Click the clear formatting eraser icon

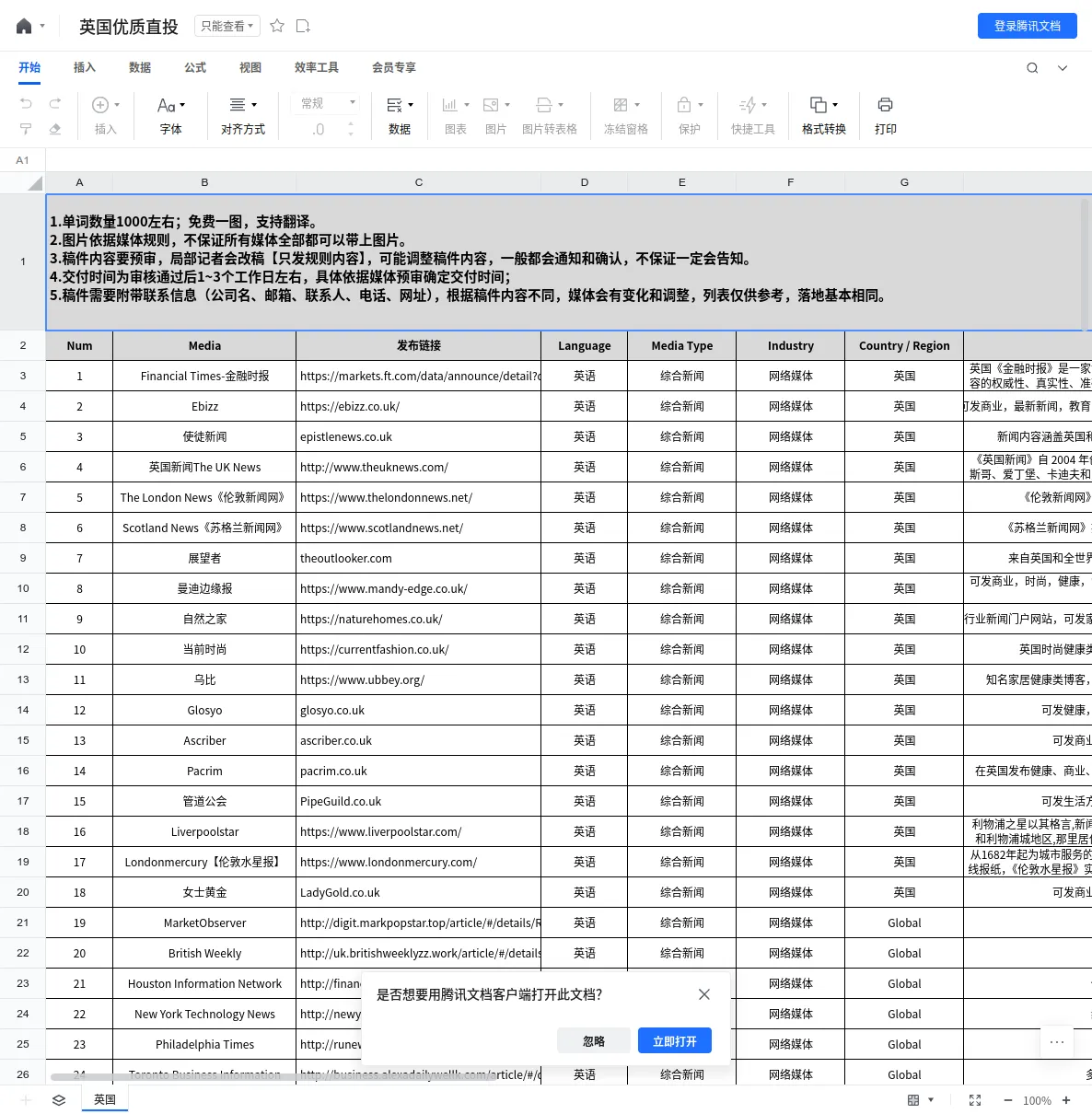(55, 129)
